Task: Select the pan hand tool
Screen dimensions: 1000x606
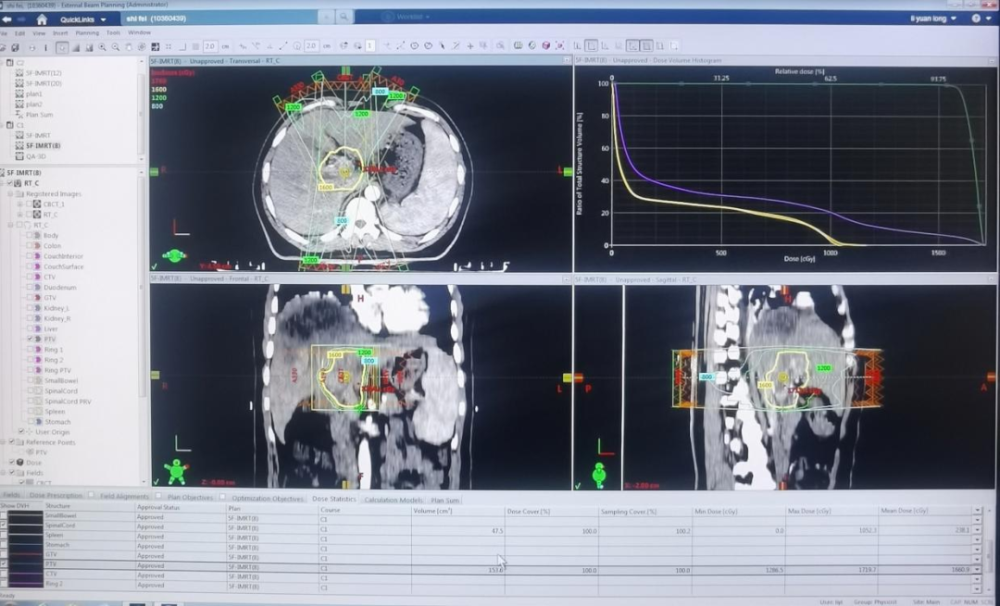Action: pyautogui.click(x=128, y=47)
